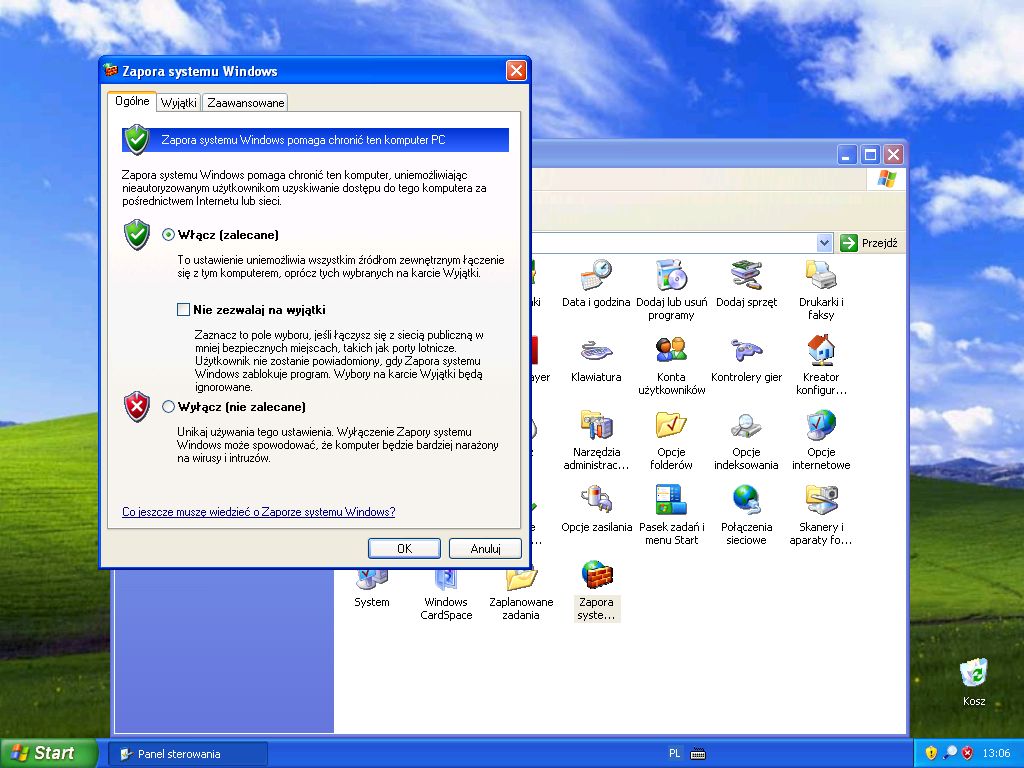This screenshot has height=768, width=1024.
Task: Select Włącz (zalecane) radio button
Action: point(168,234)
